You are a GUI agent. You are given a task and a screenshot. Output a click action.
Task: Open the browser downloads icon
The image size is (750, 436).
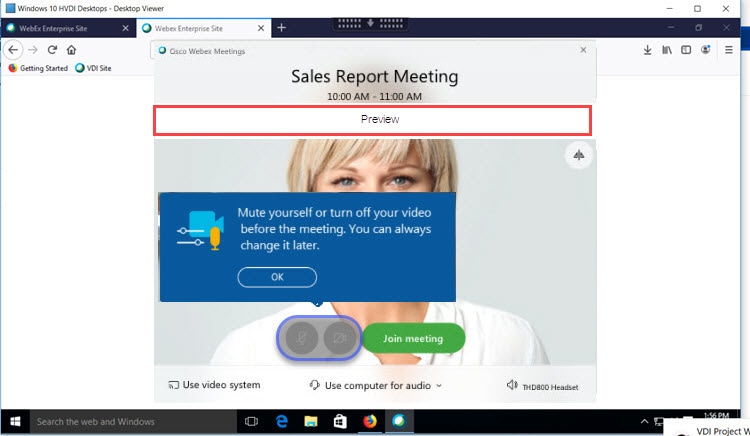(x=647, y=50)
